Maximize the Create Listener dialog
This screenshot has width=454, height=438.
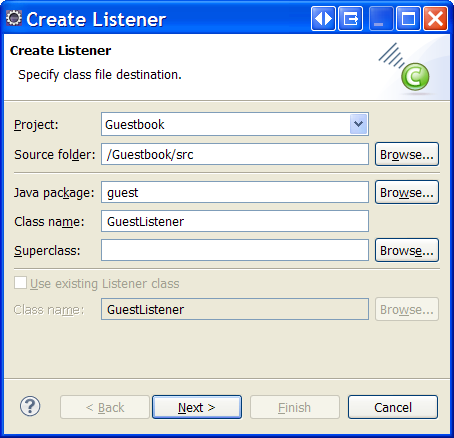408,19
